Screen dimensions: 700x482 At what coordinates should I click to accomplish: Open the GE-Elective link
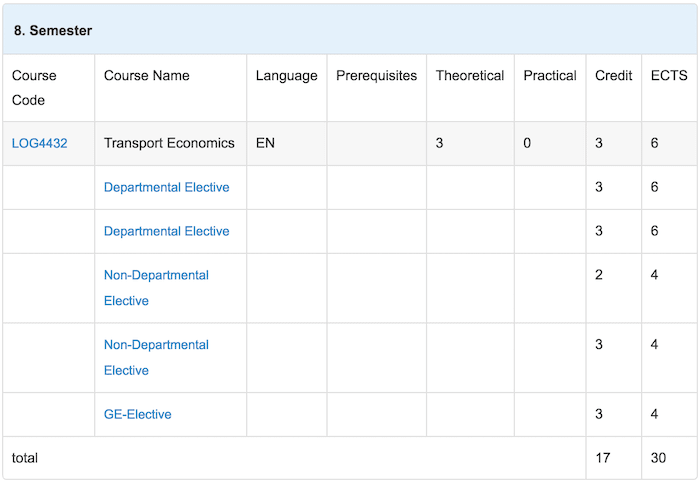tap(138, 414)
